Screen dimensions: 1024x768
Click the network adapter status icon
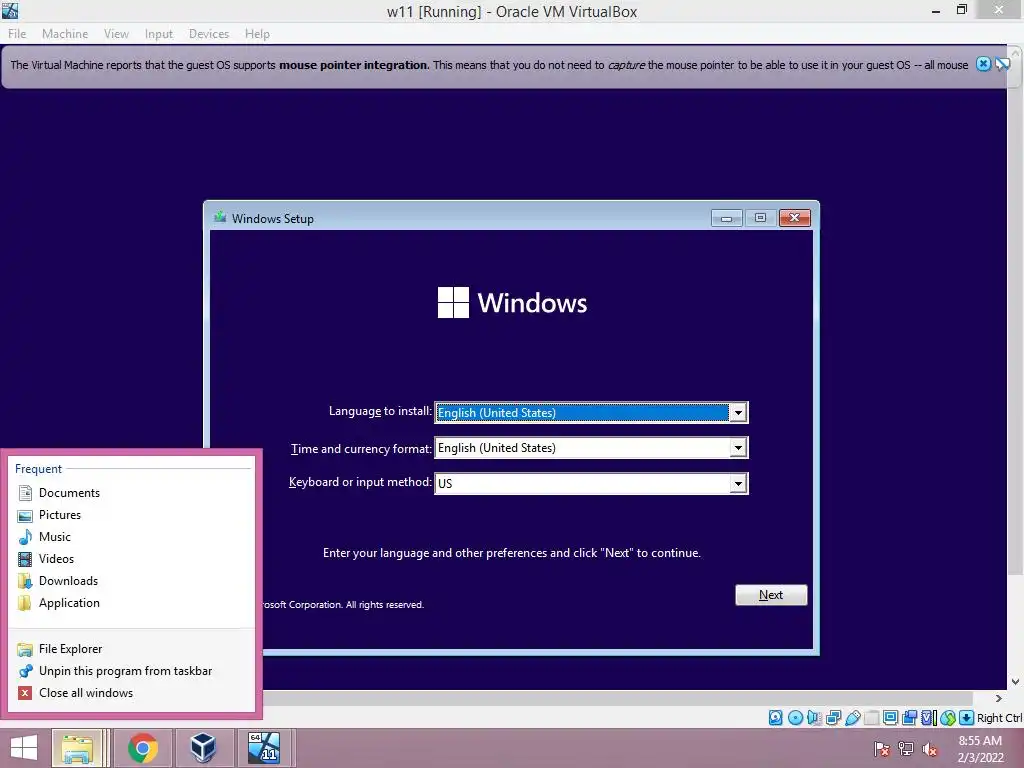(833, 718)
